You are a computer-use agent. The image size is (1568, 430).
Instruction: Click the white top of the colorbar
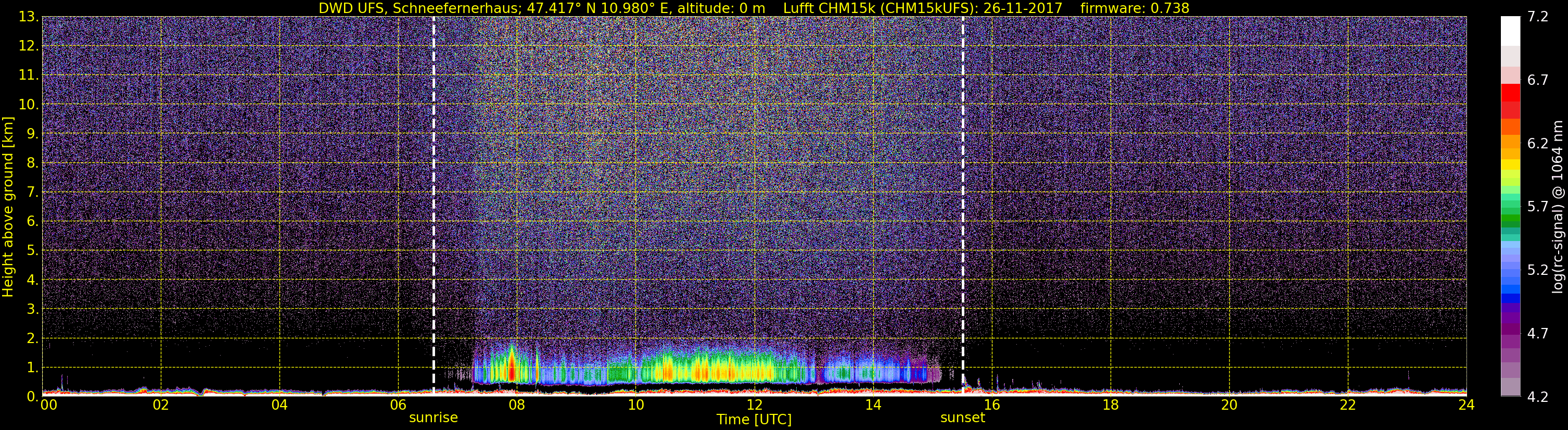1510,30
